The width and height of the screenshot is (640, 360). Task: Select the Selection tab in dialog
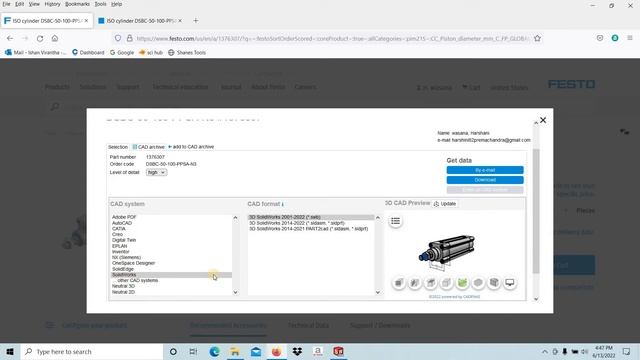point(118,147)
